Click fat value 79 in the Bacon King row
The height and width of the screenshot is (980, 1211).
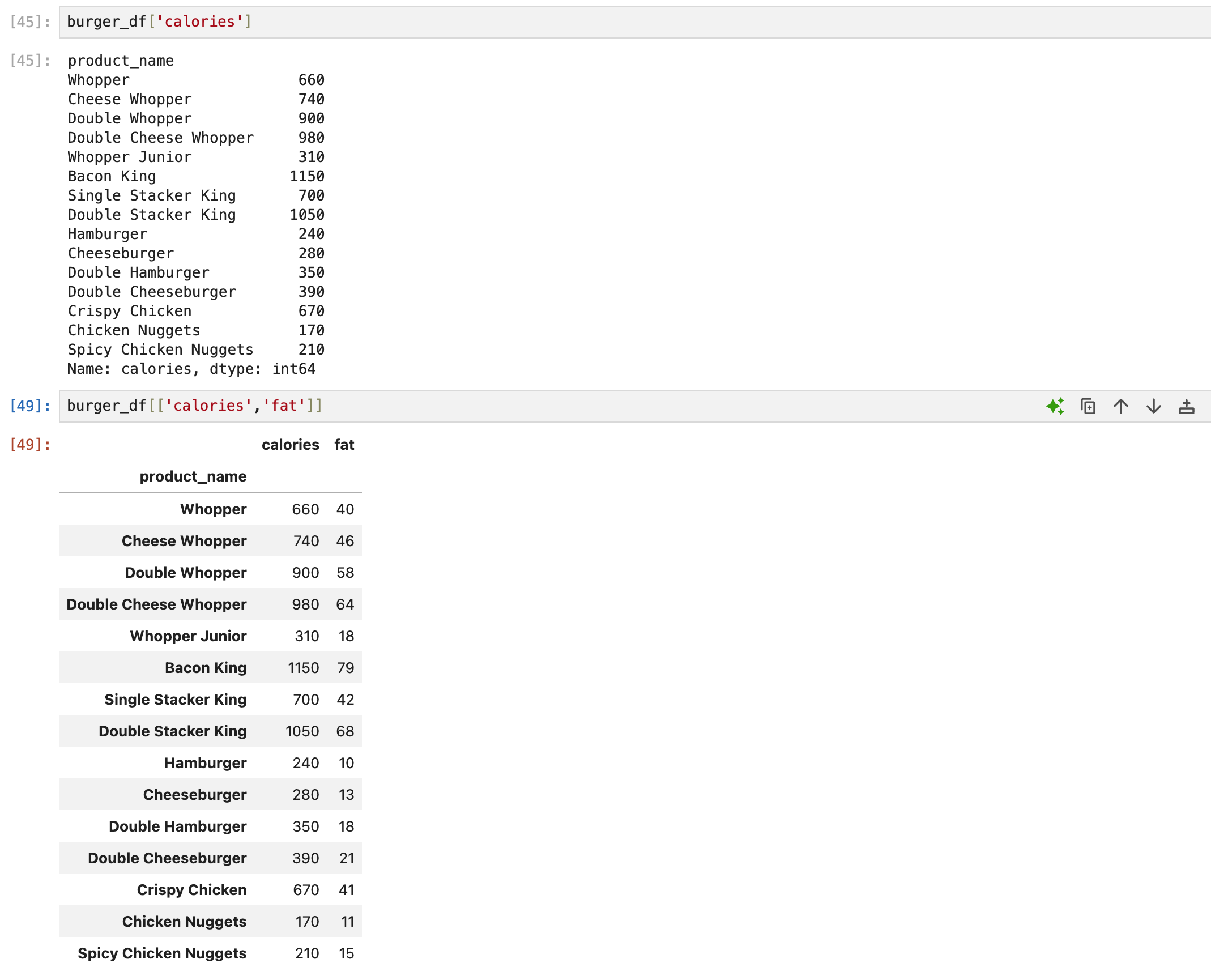click(346, 668)
